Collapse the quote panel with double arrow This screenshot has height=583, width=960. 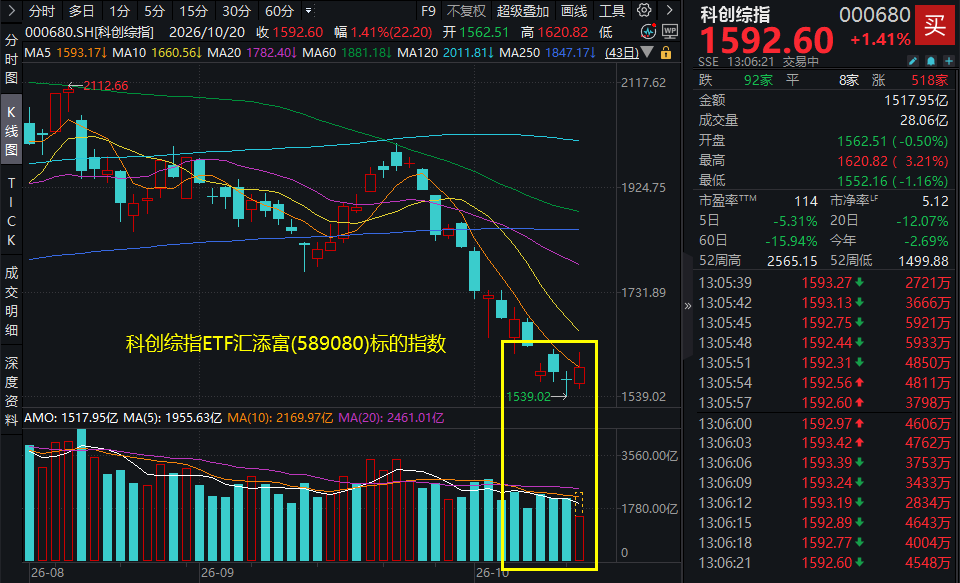coord(688,306)
